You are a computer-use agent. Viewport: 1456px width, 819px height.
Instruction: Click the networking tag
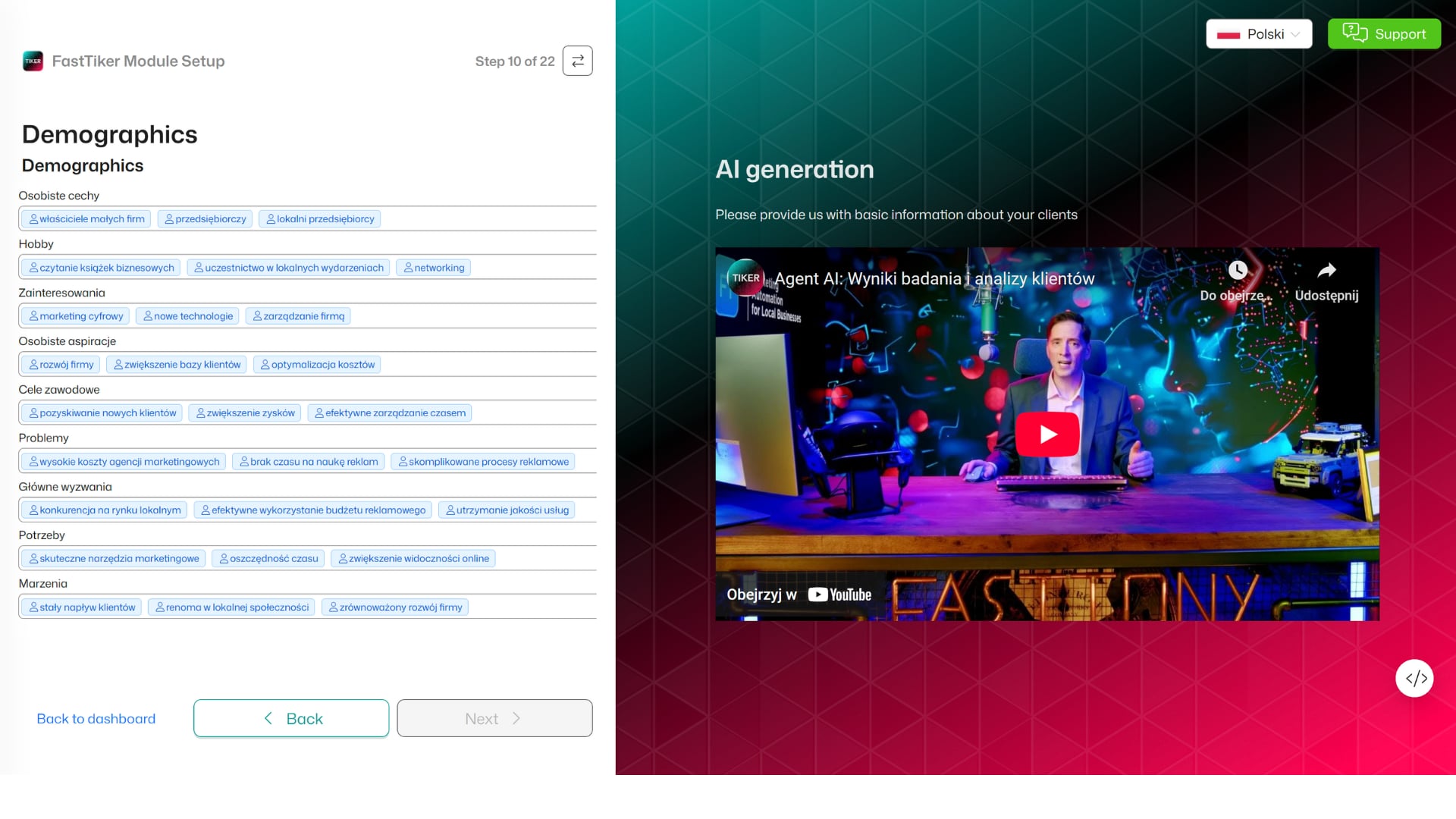[434, 268]
